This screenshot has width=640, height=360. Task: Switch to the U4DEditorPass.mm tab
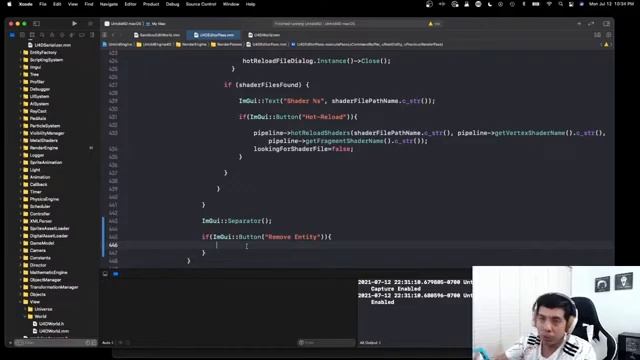[x=214, y=35]
